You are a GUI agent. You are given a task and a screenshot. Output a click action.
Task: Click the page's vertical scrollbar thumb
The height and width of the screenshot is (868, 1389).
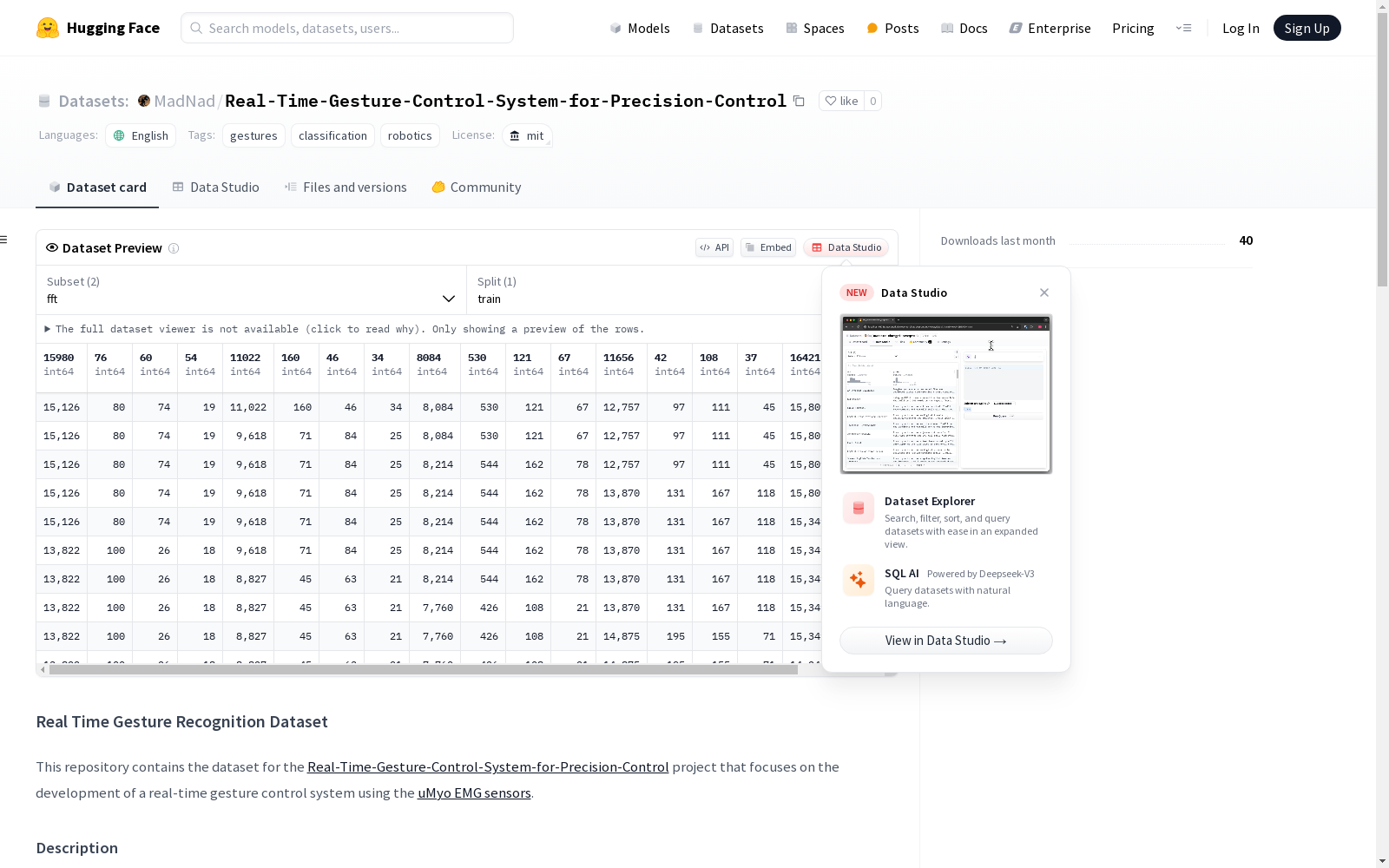coord(1382,148)
